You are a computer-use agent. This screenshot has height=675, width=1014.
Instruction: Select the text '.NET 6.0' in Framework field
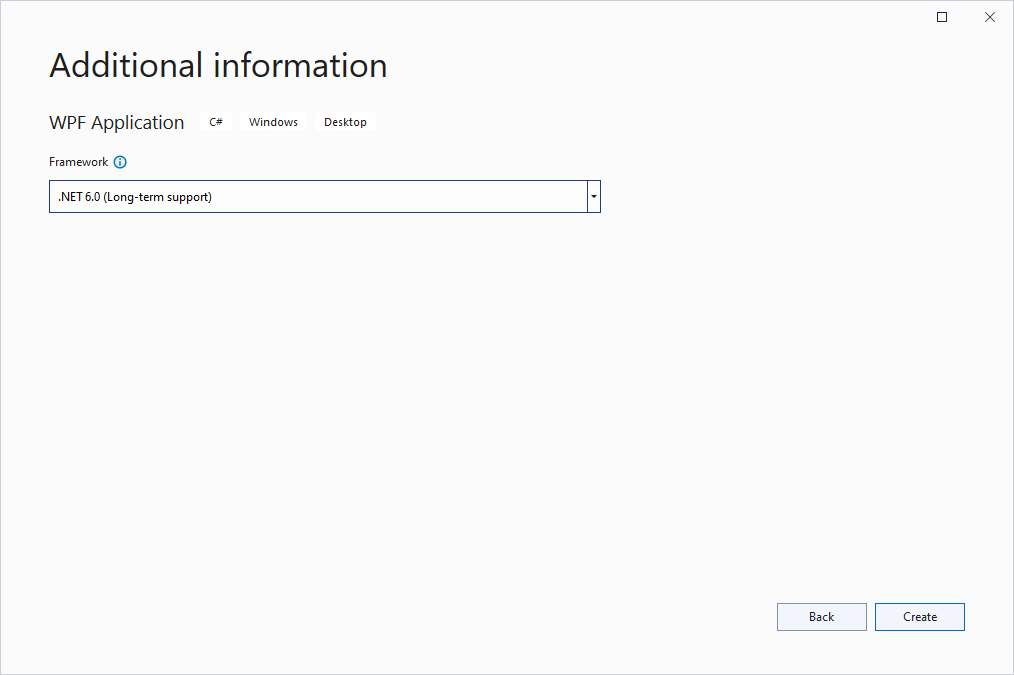(78, 197)
